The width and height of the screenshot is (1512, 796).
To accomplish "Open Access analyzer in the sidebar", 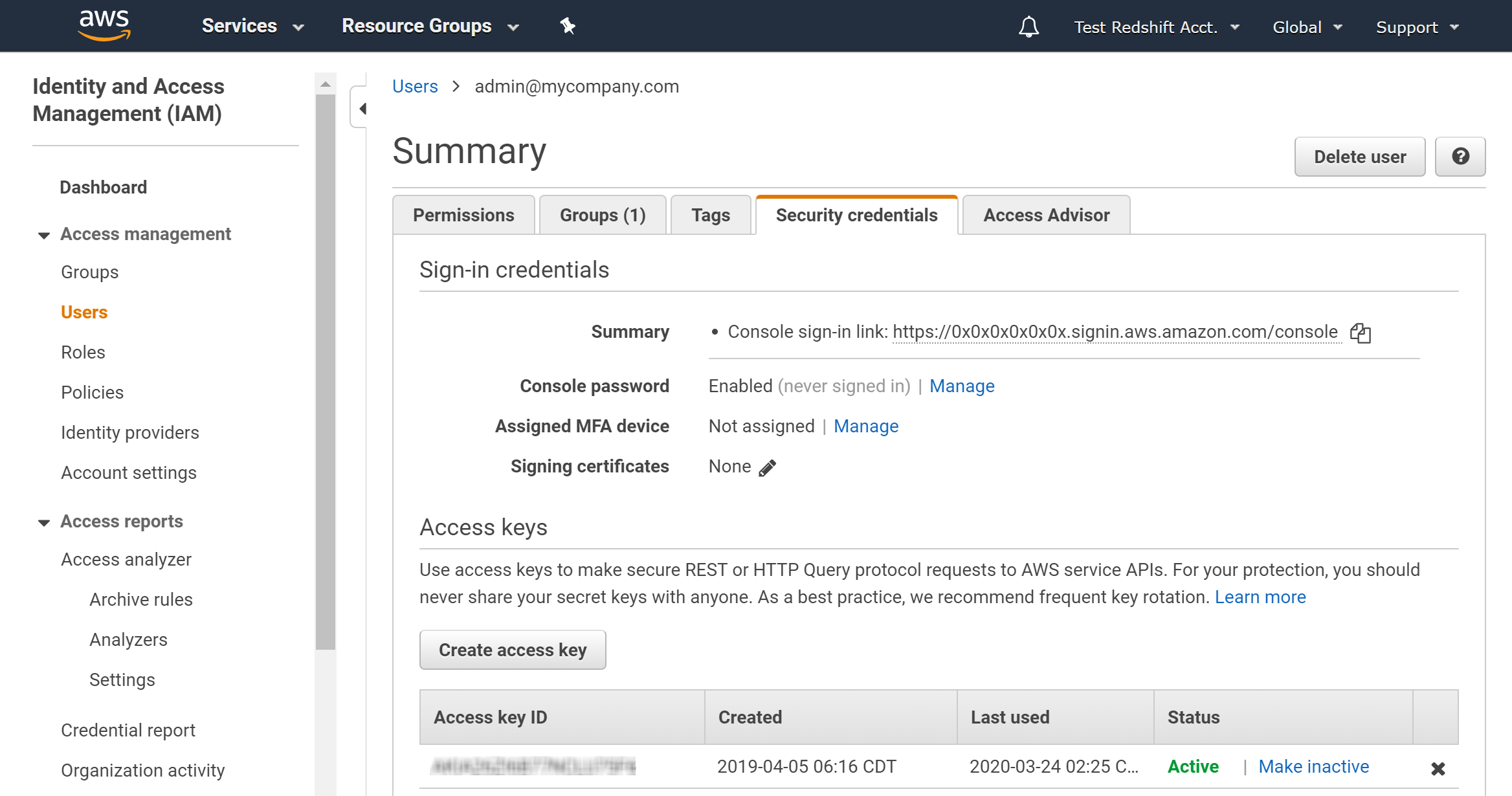I will click(126, 559).
